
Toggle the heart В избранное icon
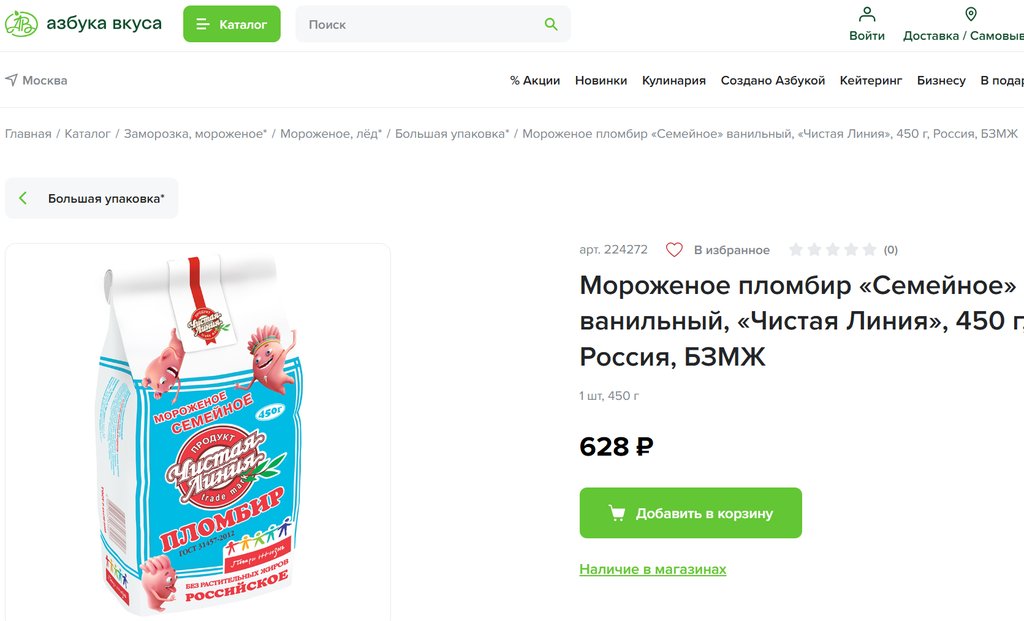(674, 249)
